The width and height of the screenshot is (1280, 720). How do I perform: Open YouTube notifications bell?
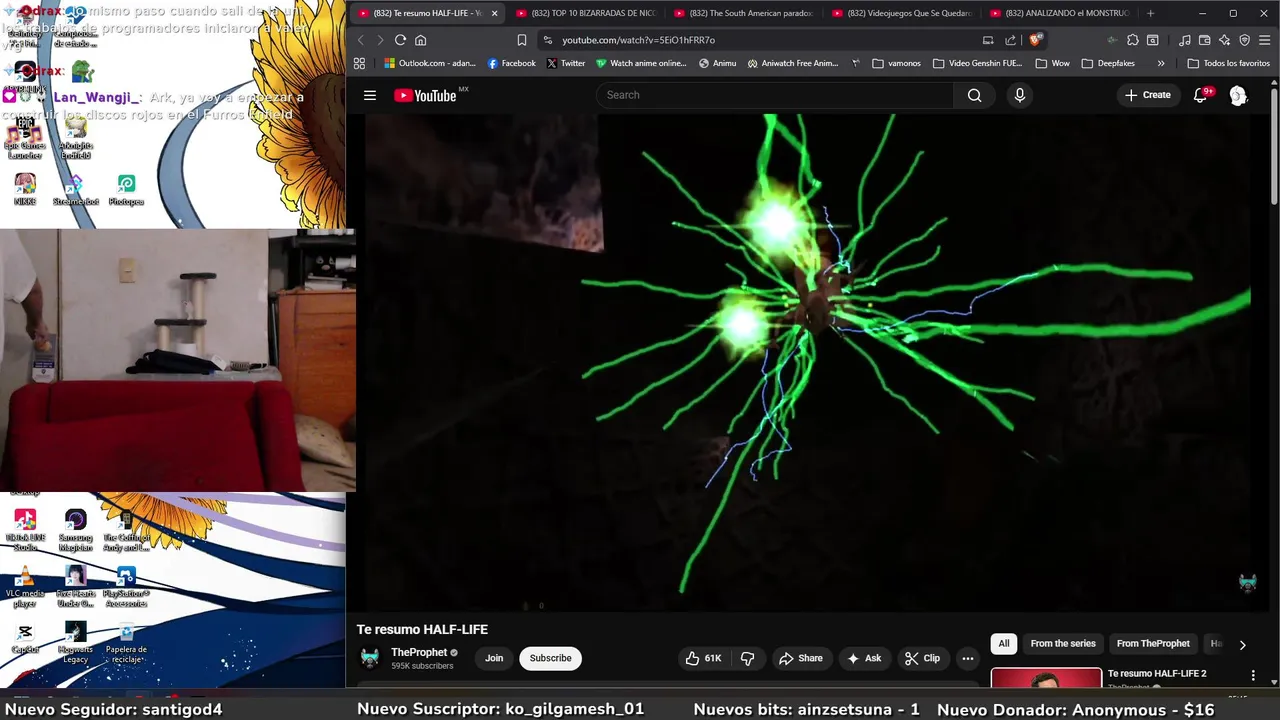pyautogui.click(x=1201, y=95)
